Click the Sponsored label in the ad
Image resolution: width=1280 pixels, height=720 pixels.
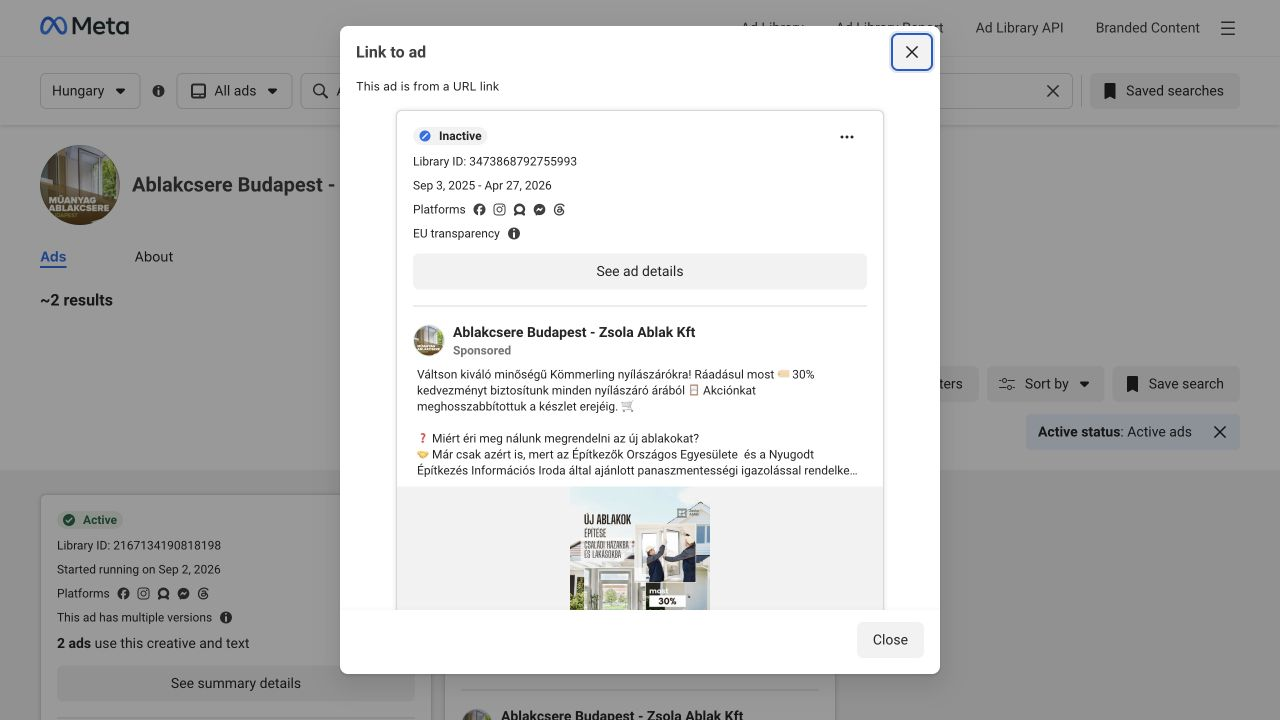(482, 351)
